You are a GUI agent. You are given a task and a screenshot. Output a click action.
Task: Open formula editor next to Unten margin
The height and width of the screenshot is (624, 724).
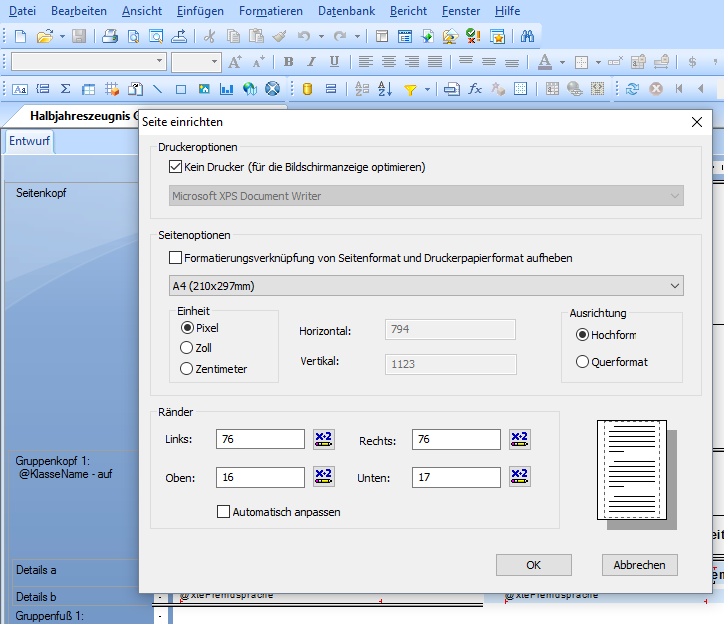click(519, 477)
